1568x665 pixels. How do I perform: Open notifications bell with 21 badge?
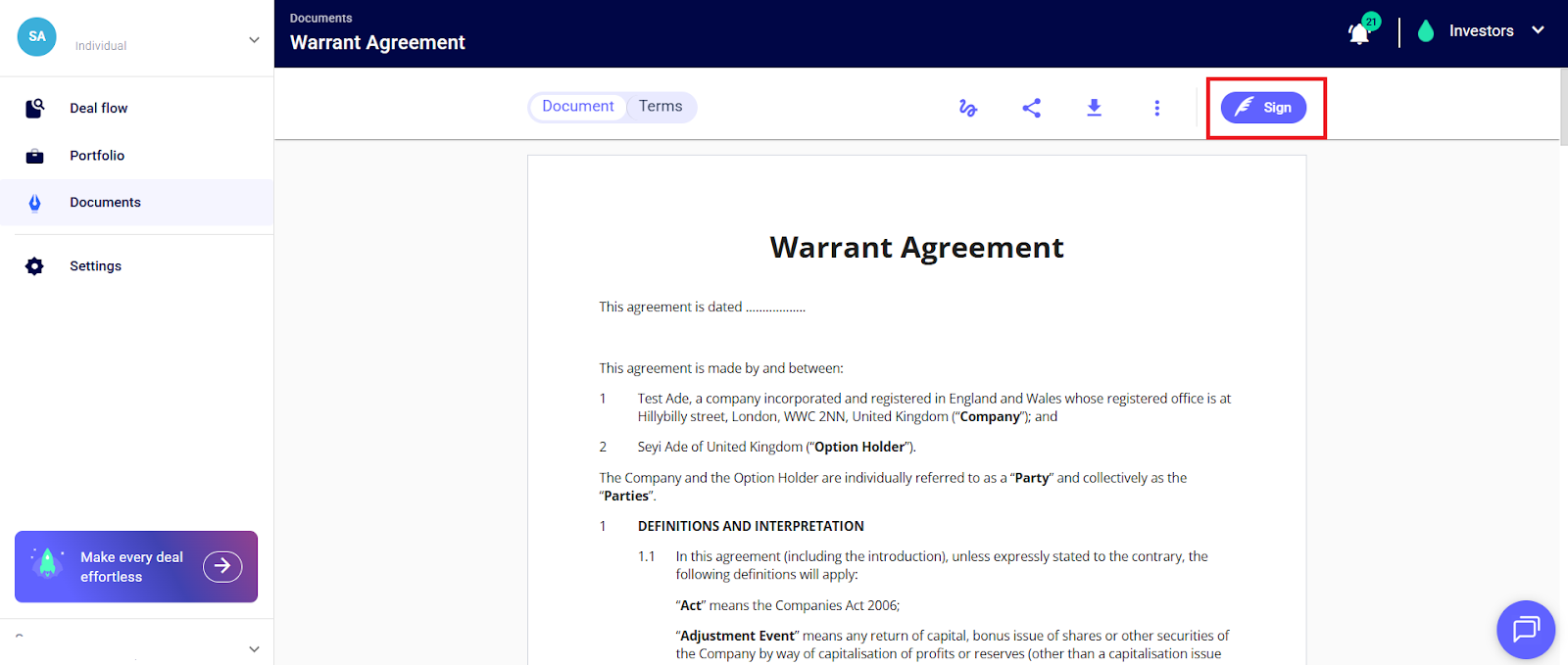point(1359,33)
